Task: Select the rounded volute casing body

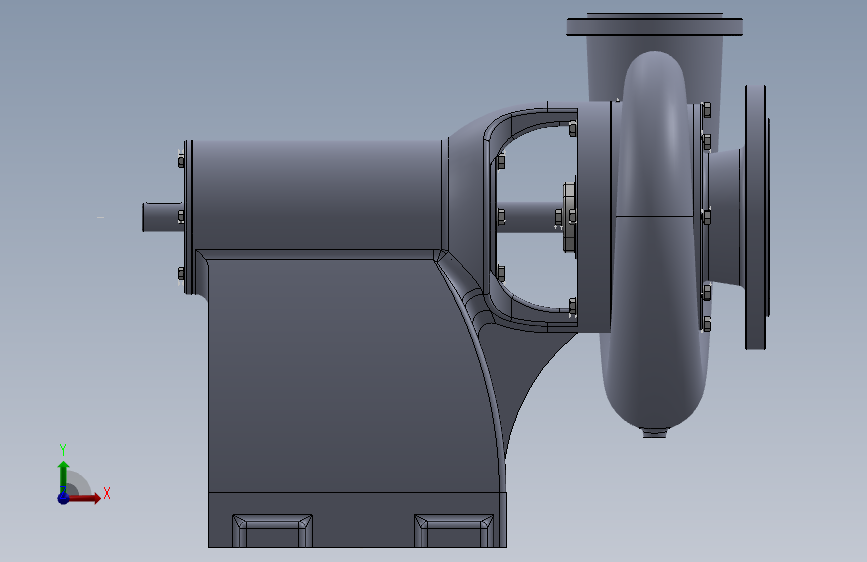Action: pyautogui.click(x=654, y=238)
